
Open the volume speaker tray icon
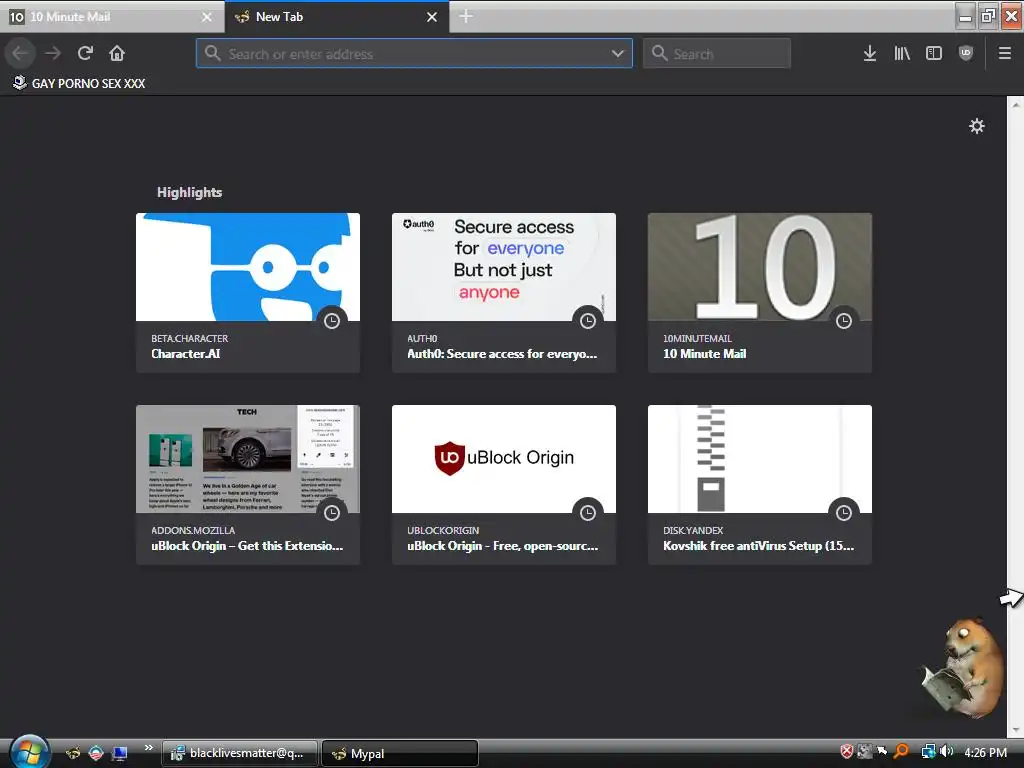(x=947, y=752)
